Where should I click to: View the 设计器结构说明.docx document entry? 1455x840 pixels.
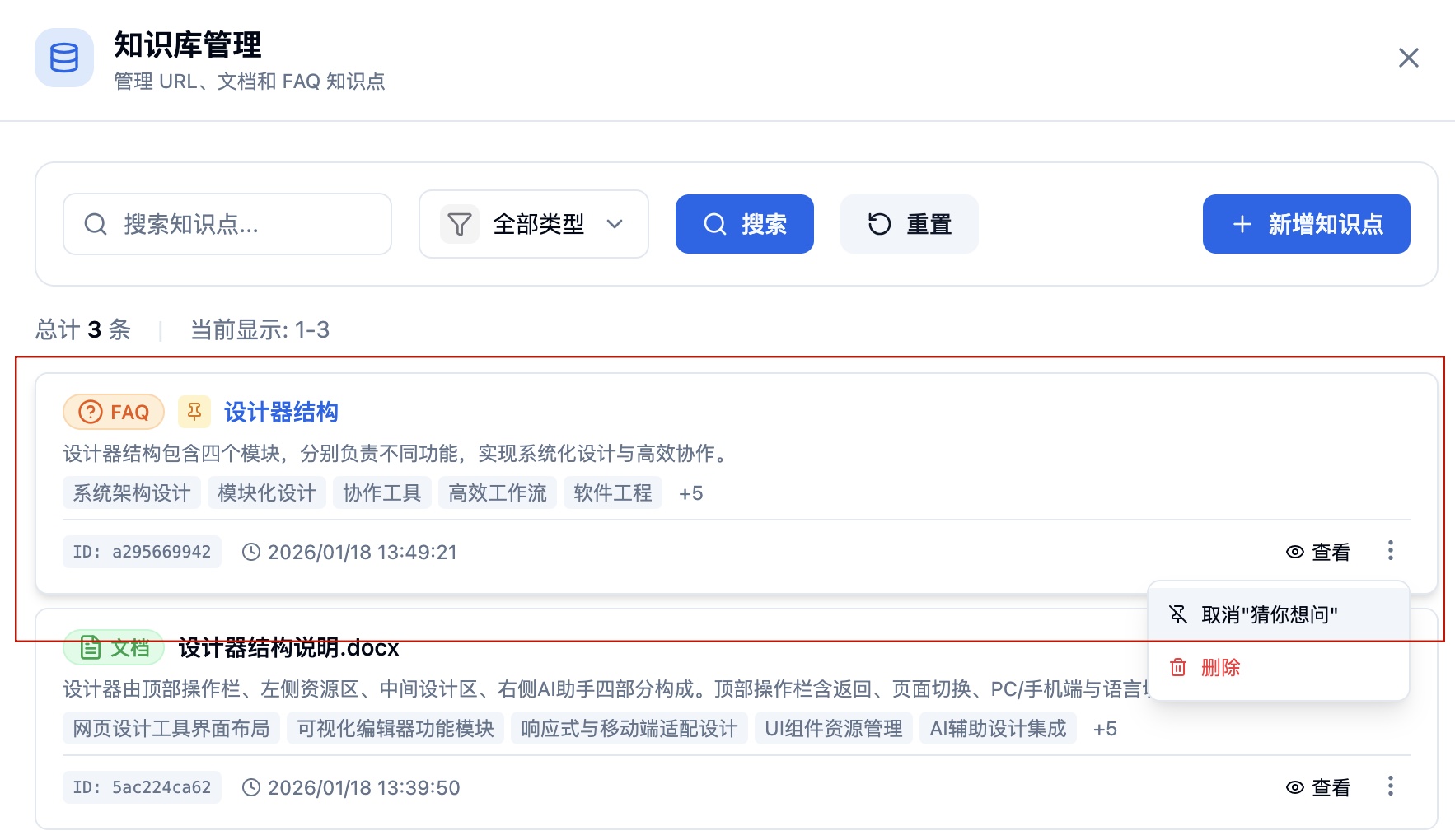pos(1318,787)
